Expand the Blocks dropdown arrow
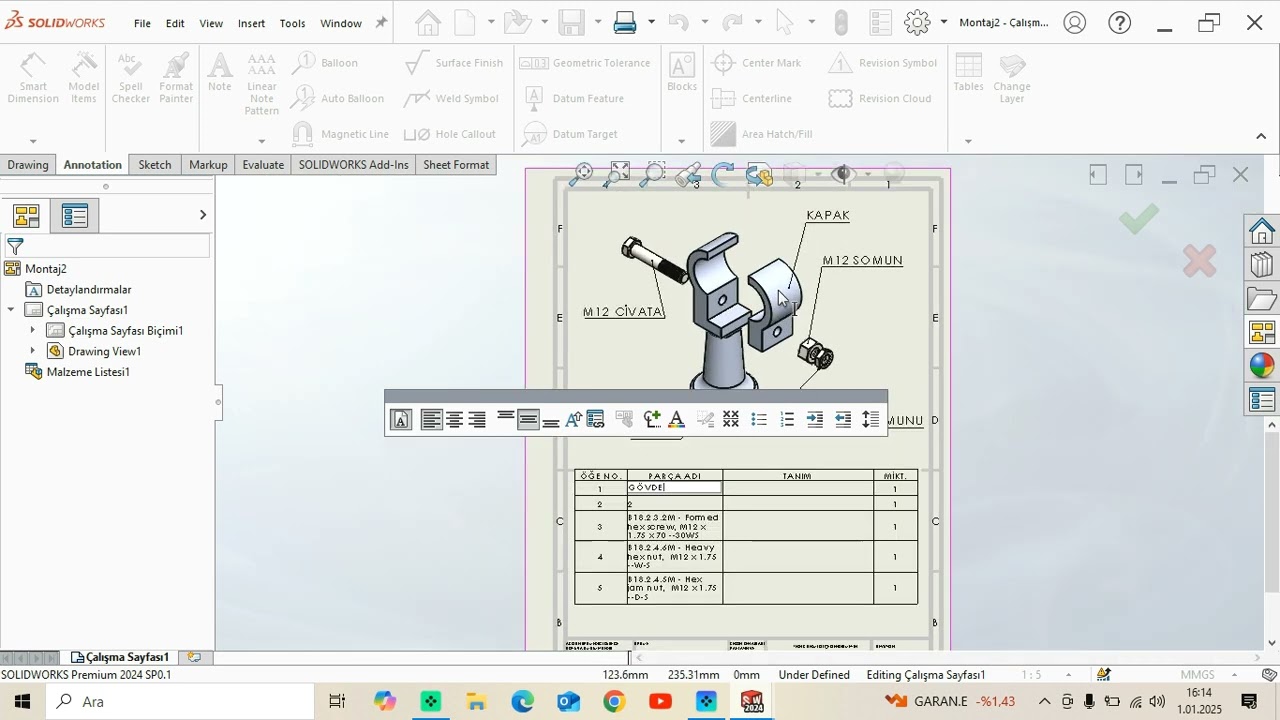The height and width of the screenshot is (720, 1280). pyautogui.click(x=682, y=142)
